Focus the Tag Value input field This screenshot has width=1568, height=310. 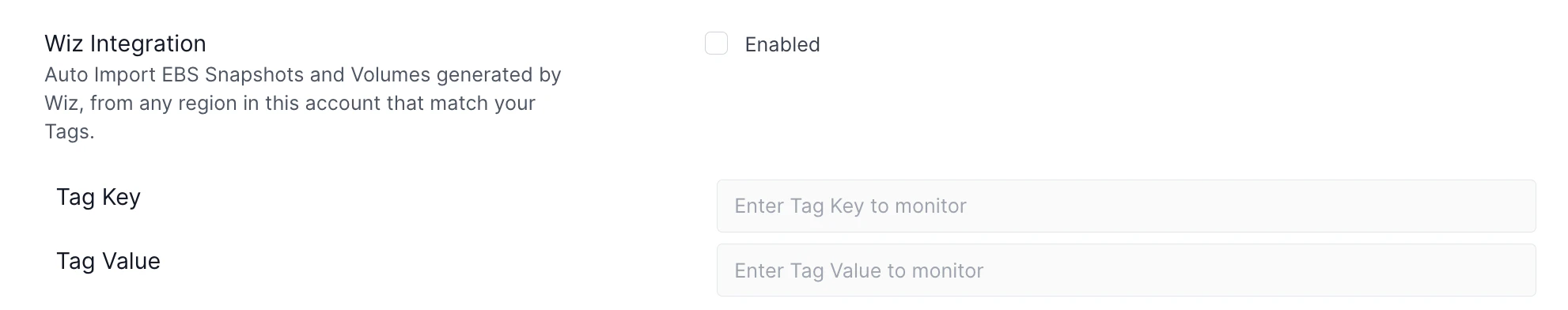(1126, 270)
